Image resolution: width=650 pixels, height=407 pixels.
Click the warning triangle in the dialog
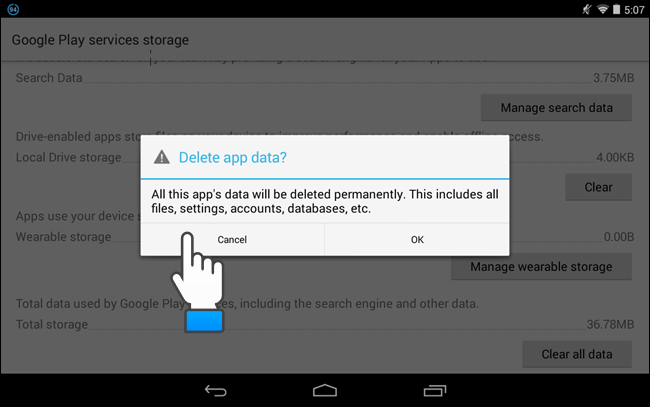(160, 157)
